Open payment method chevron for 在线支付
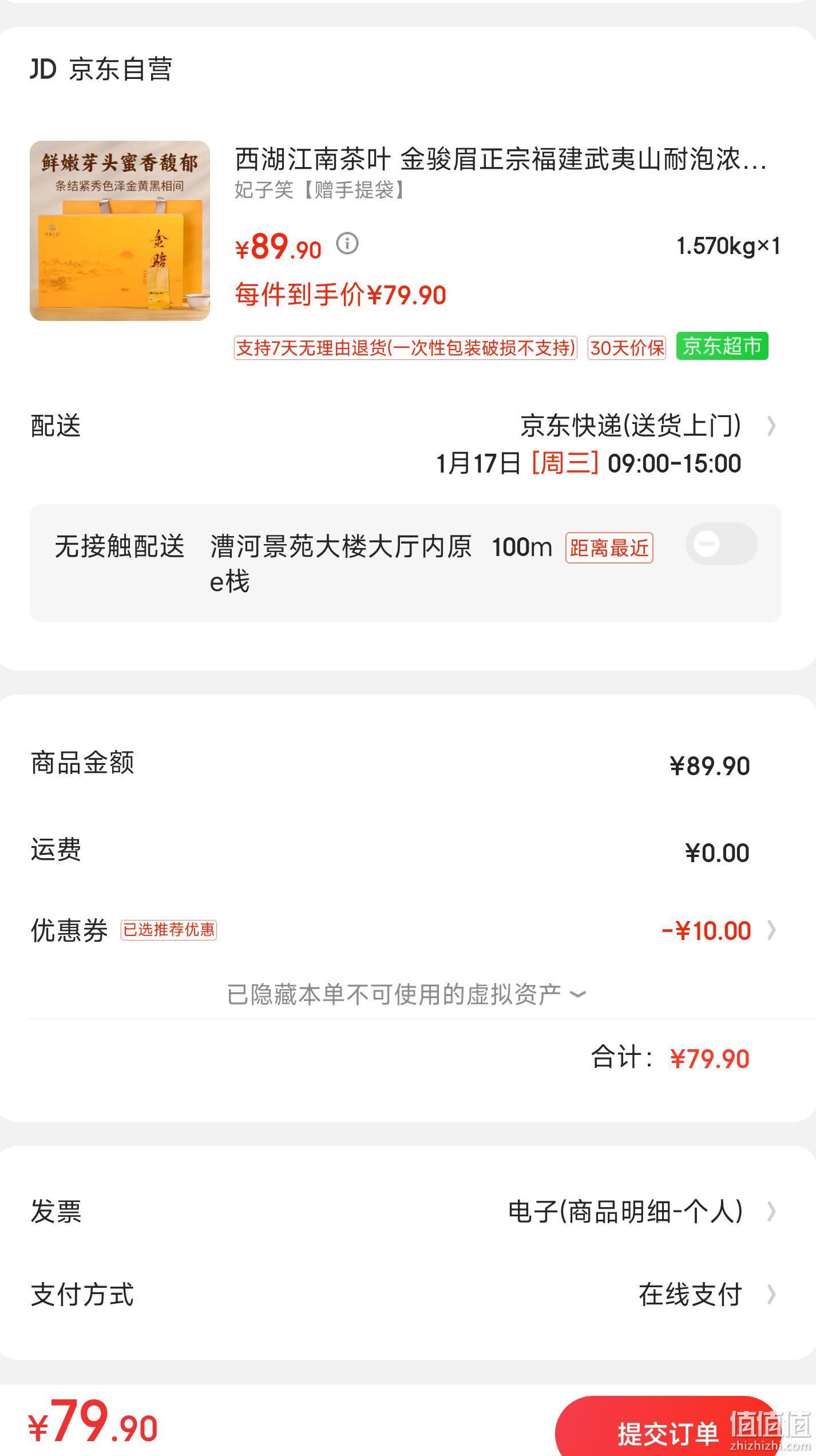 771,1294
